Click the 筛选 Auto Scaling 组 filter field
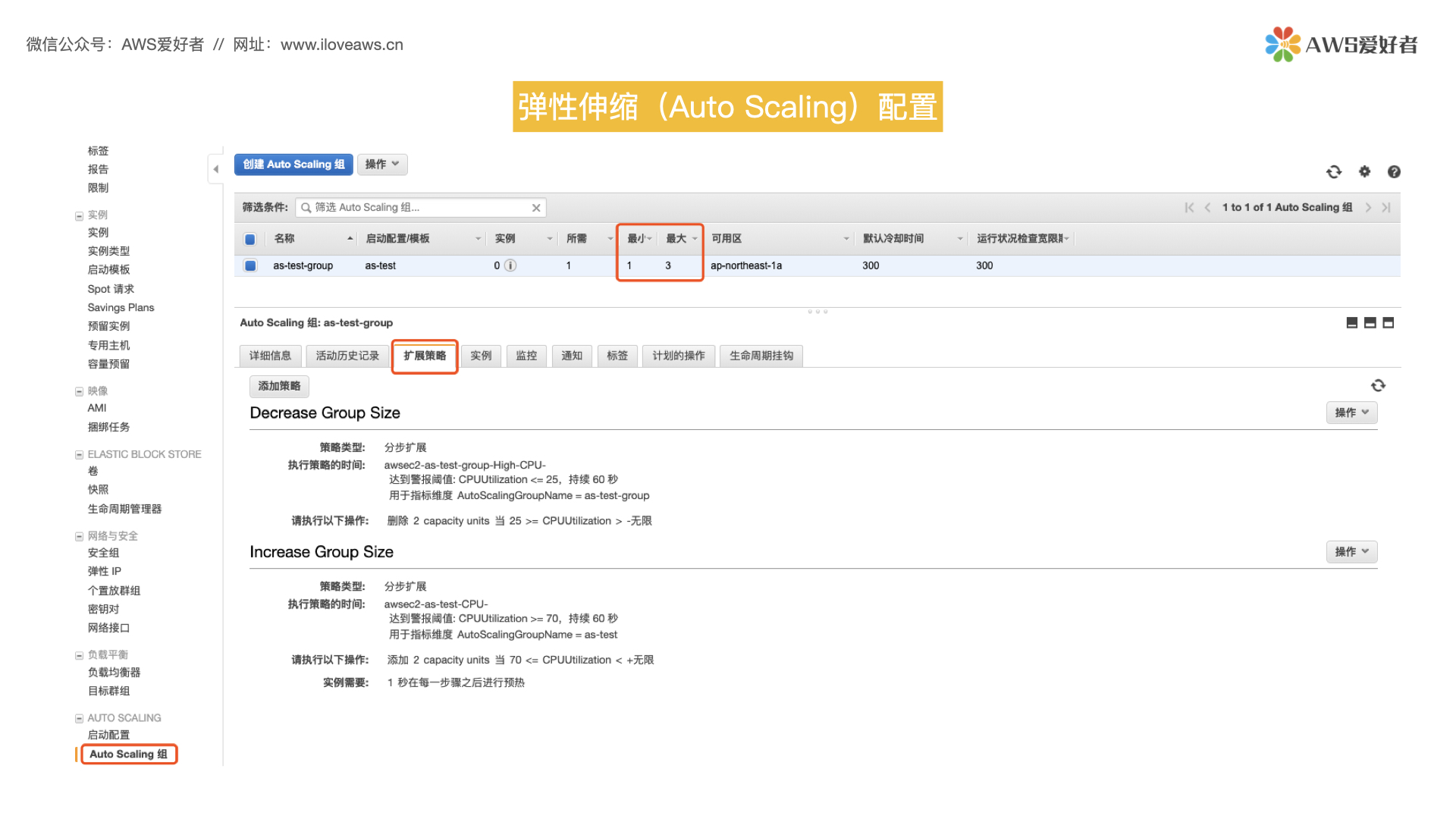The width and height of the screenshot is (1456, 819). pos(421,208)
